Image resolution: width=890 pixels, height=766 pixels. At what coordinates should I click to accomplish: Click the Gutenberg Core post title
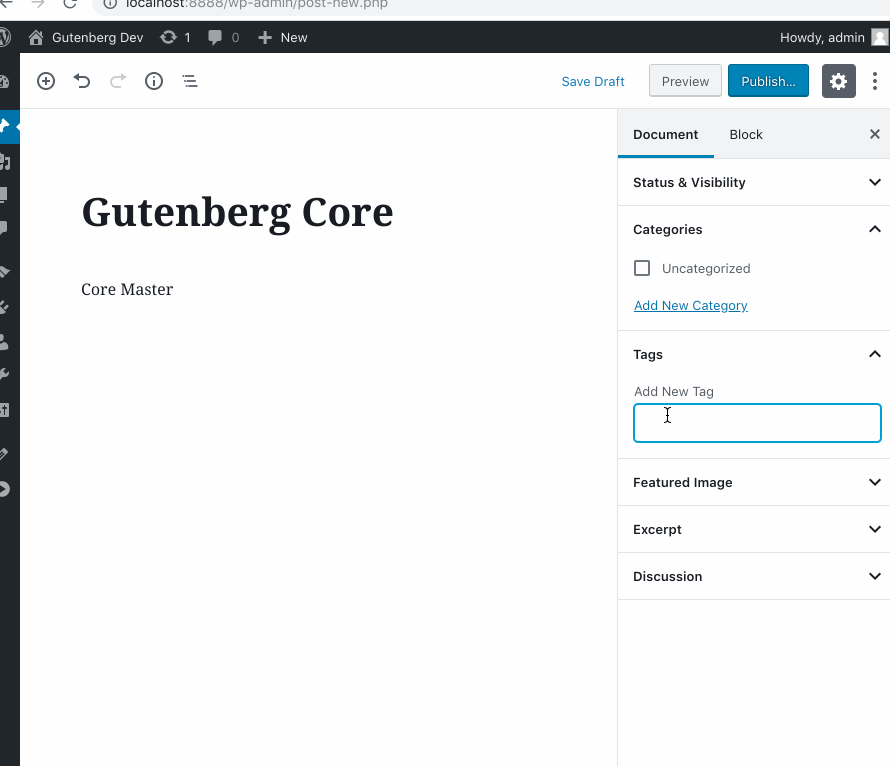pyautogui.click(x=237, y=213)
